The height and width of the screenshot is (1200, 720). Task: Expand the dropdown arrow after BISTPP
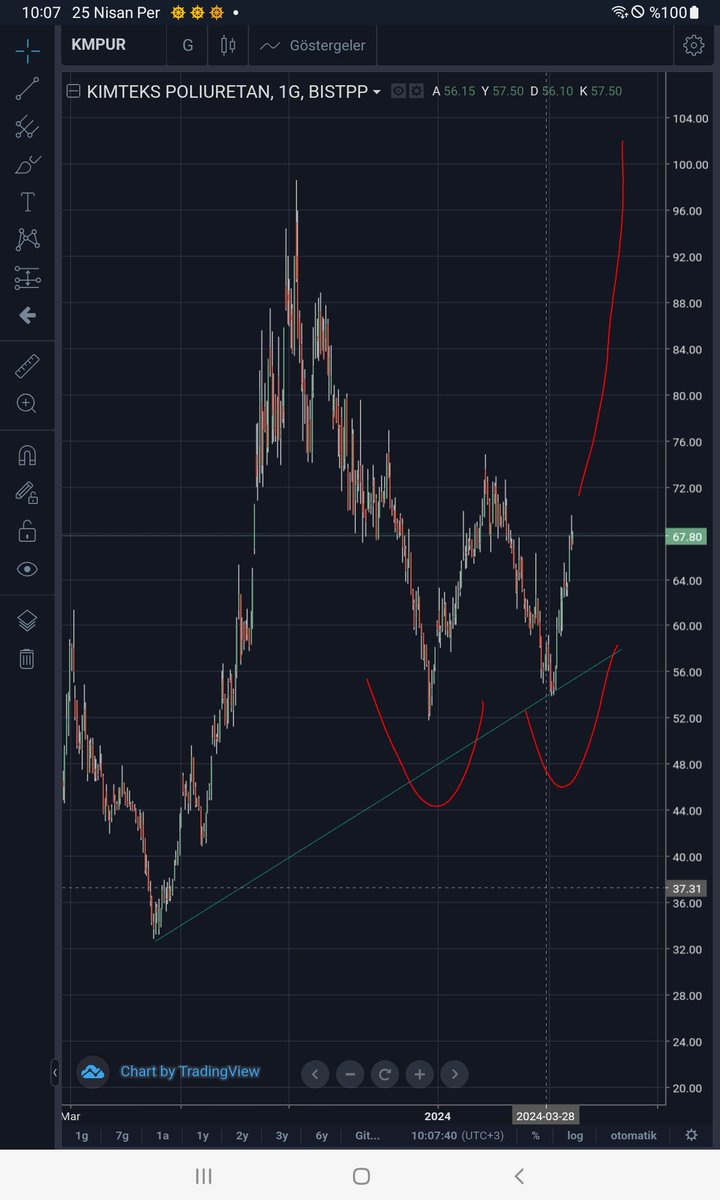pos(377,92)
